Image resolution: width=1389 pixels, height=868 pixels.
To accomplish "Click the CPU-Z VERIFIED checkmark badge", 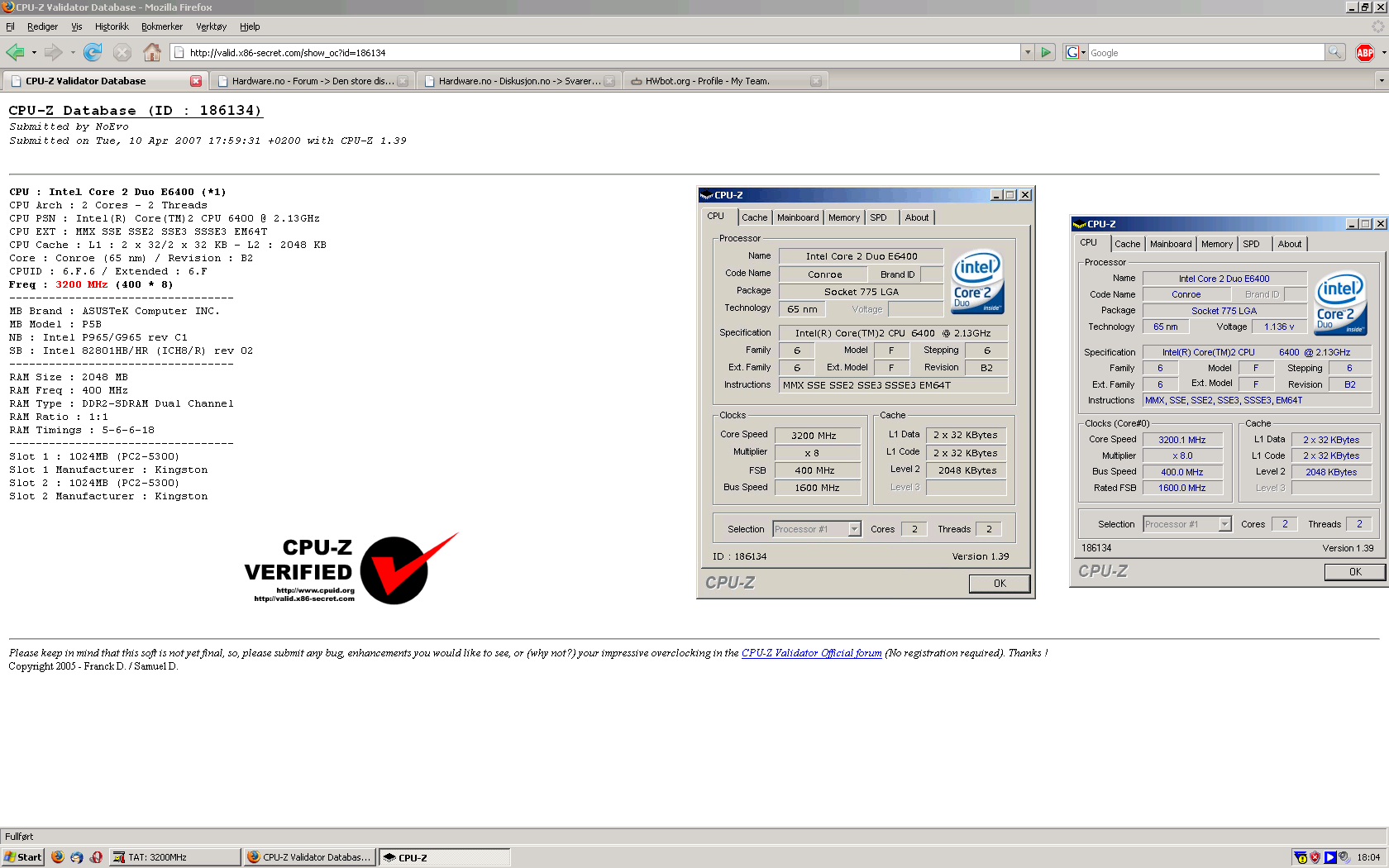I will (x=351, y=569).
